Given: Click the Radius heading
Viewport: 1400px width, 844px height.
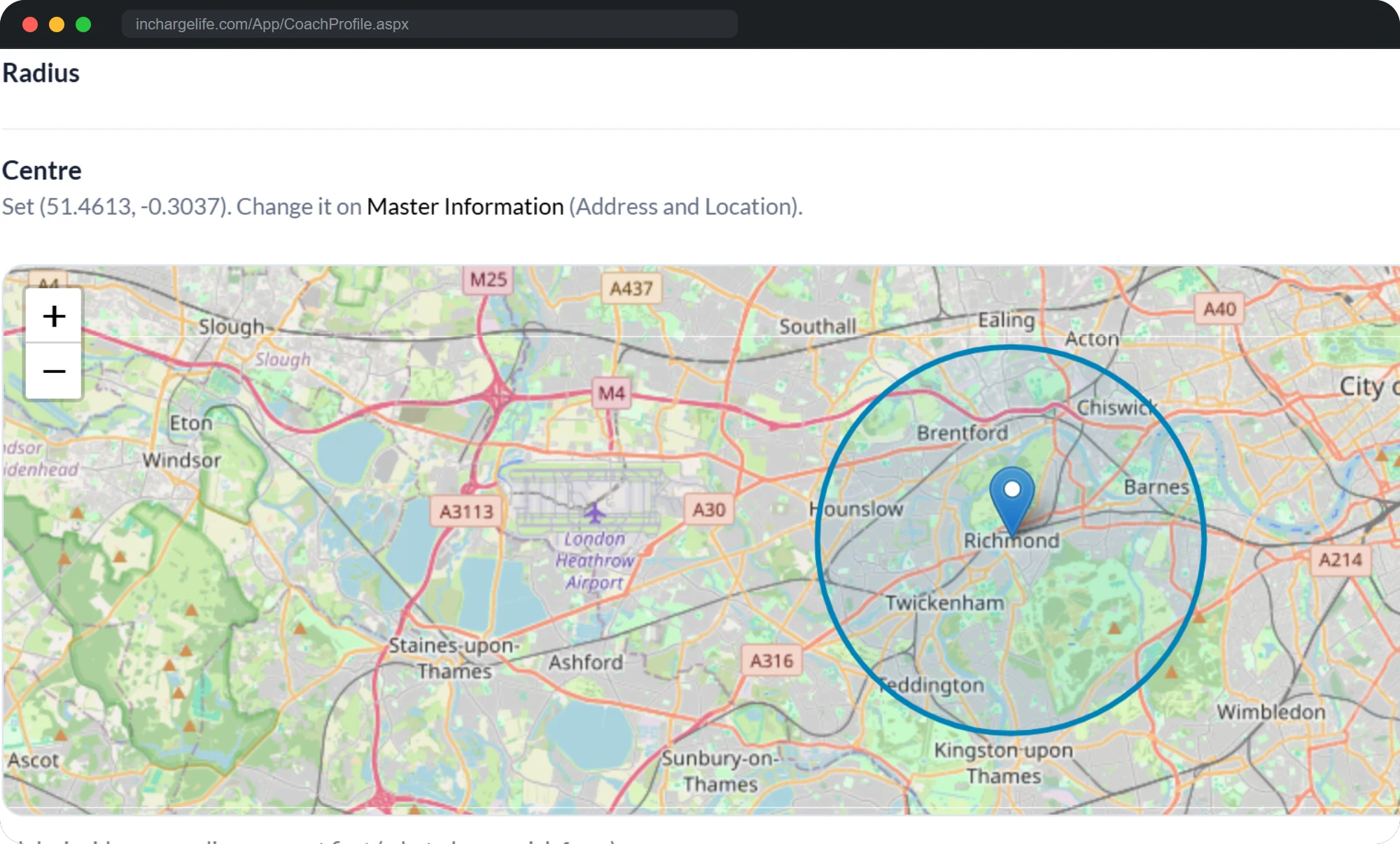Looking at the screenshot, I should pyautogui.click(x=41, y=73).
